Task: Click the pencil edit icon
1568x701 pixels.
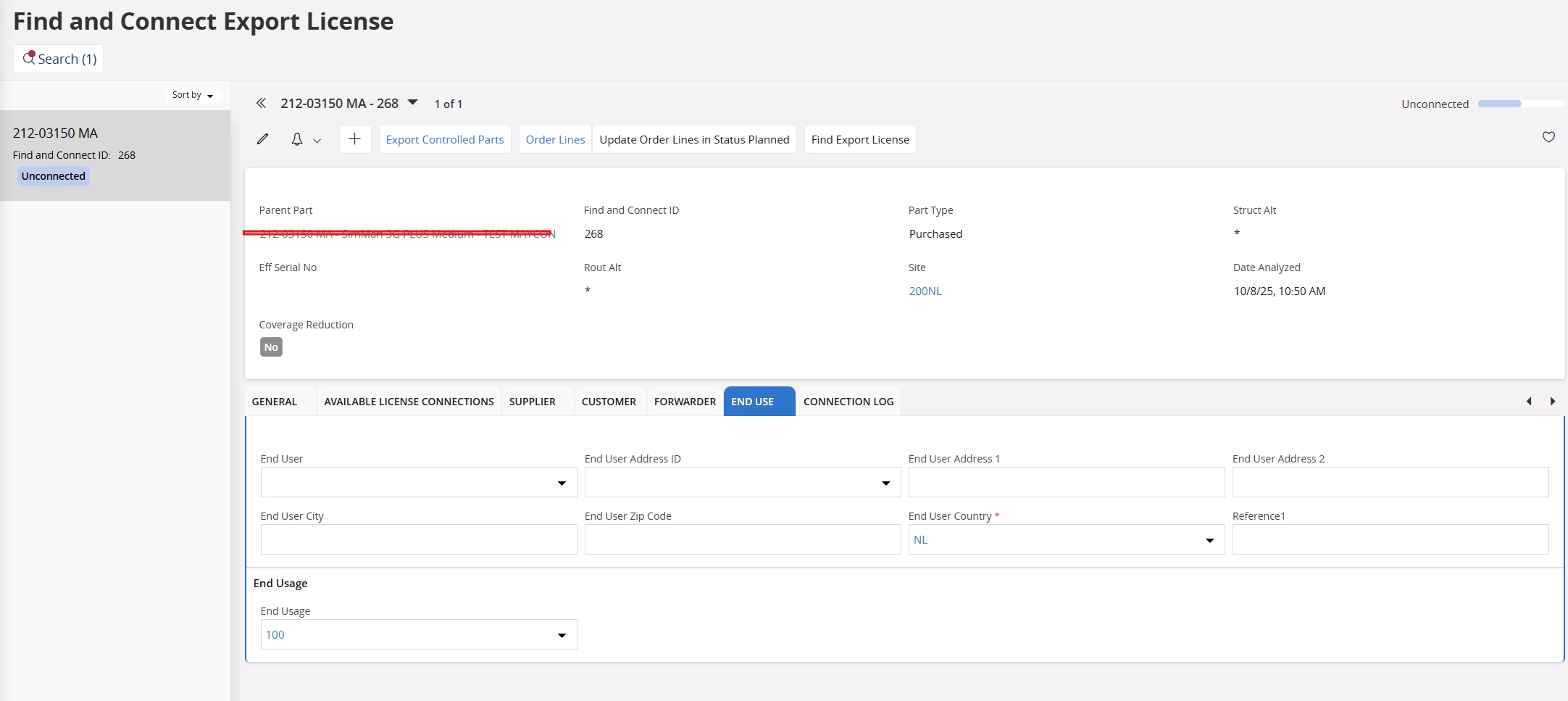Action: (262, 139)
